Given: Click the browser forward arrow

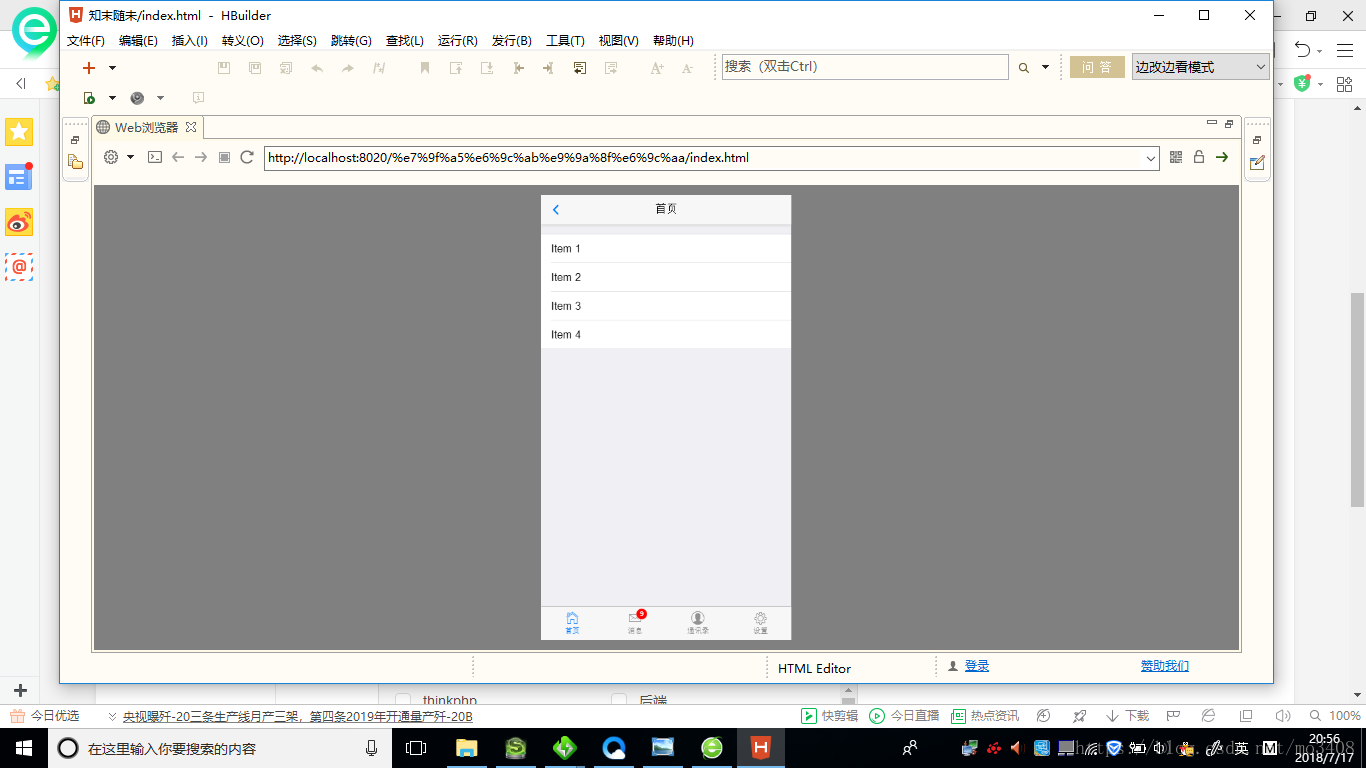Looking at the screenshot, I should click(x=201, y=157).
